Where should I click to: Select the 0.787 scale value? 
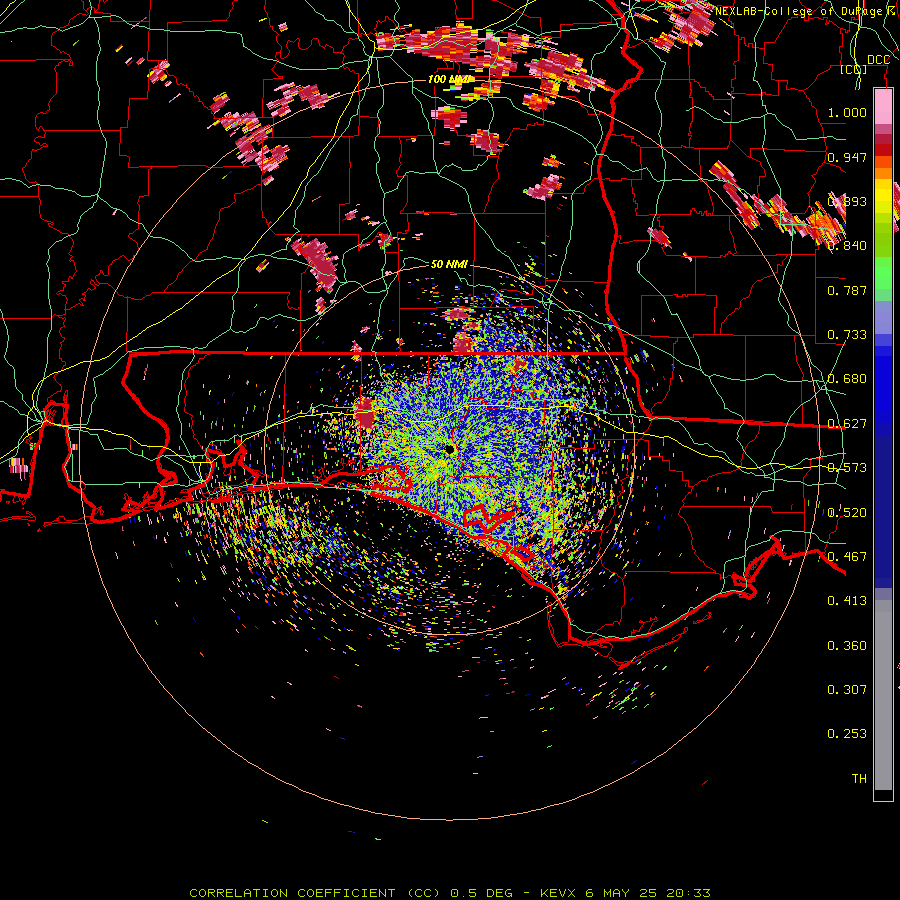tap(847, 290)
